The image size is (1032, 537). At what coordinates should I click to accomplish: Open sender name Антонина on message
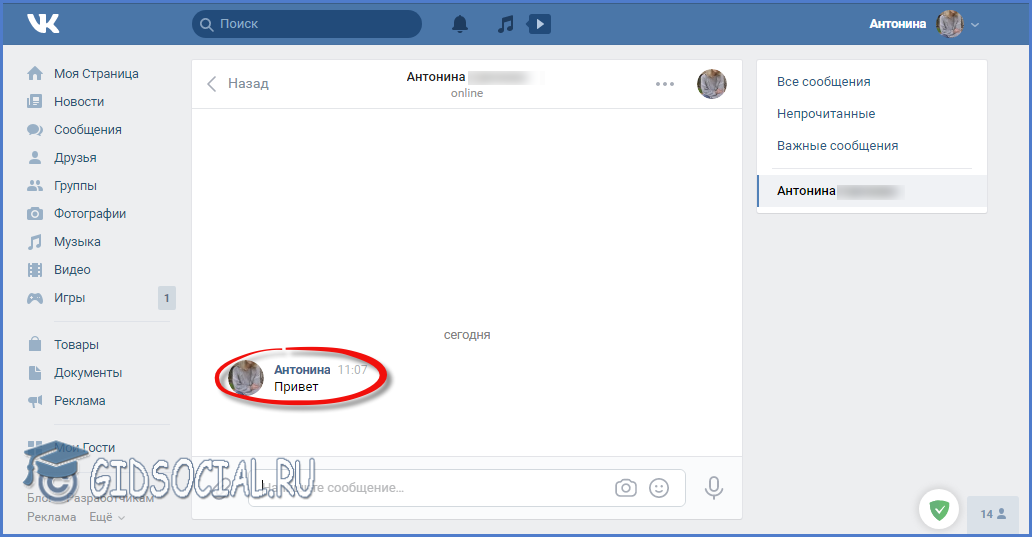point(302,370)
